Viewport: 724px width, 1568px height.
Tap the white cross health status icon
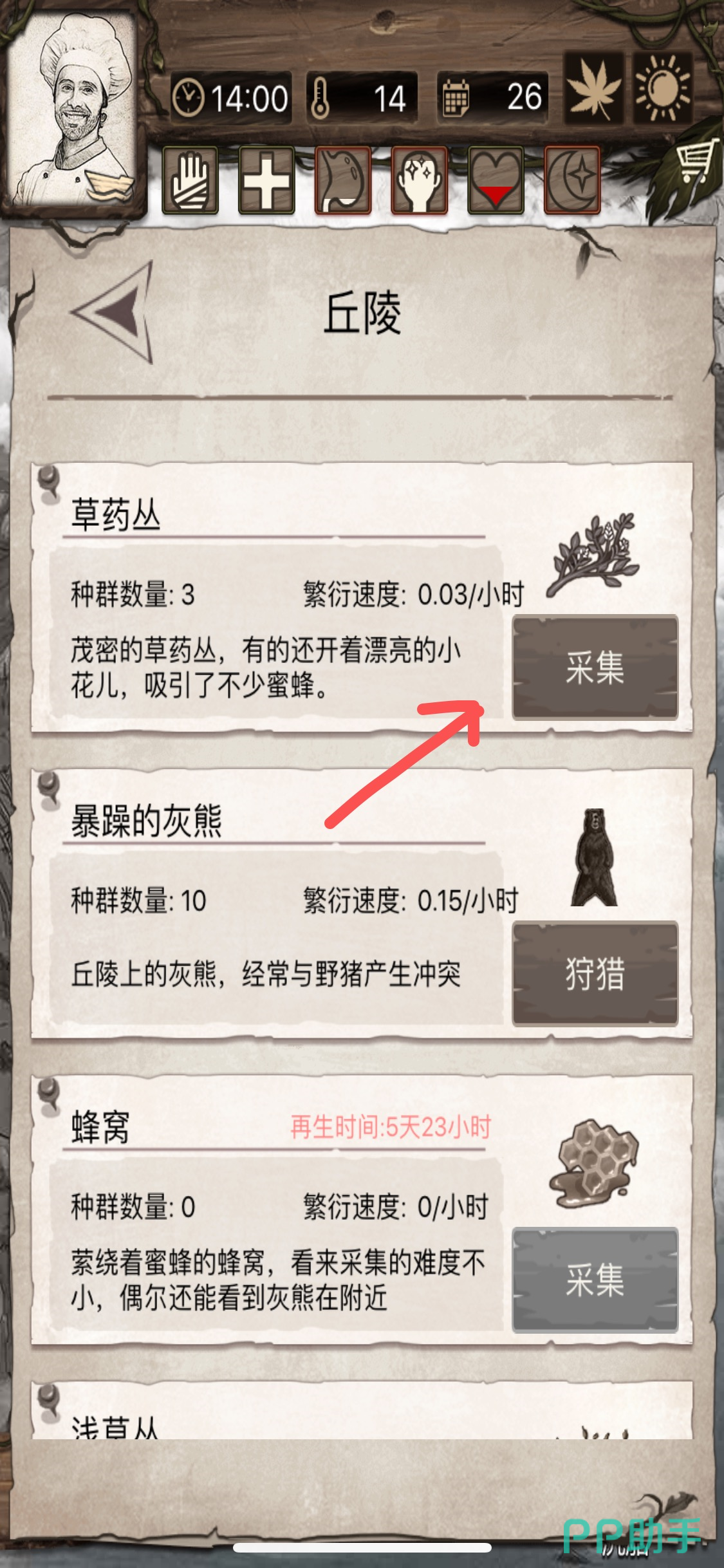(266, 180)
